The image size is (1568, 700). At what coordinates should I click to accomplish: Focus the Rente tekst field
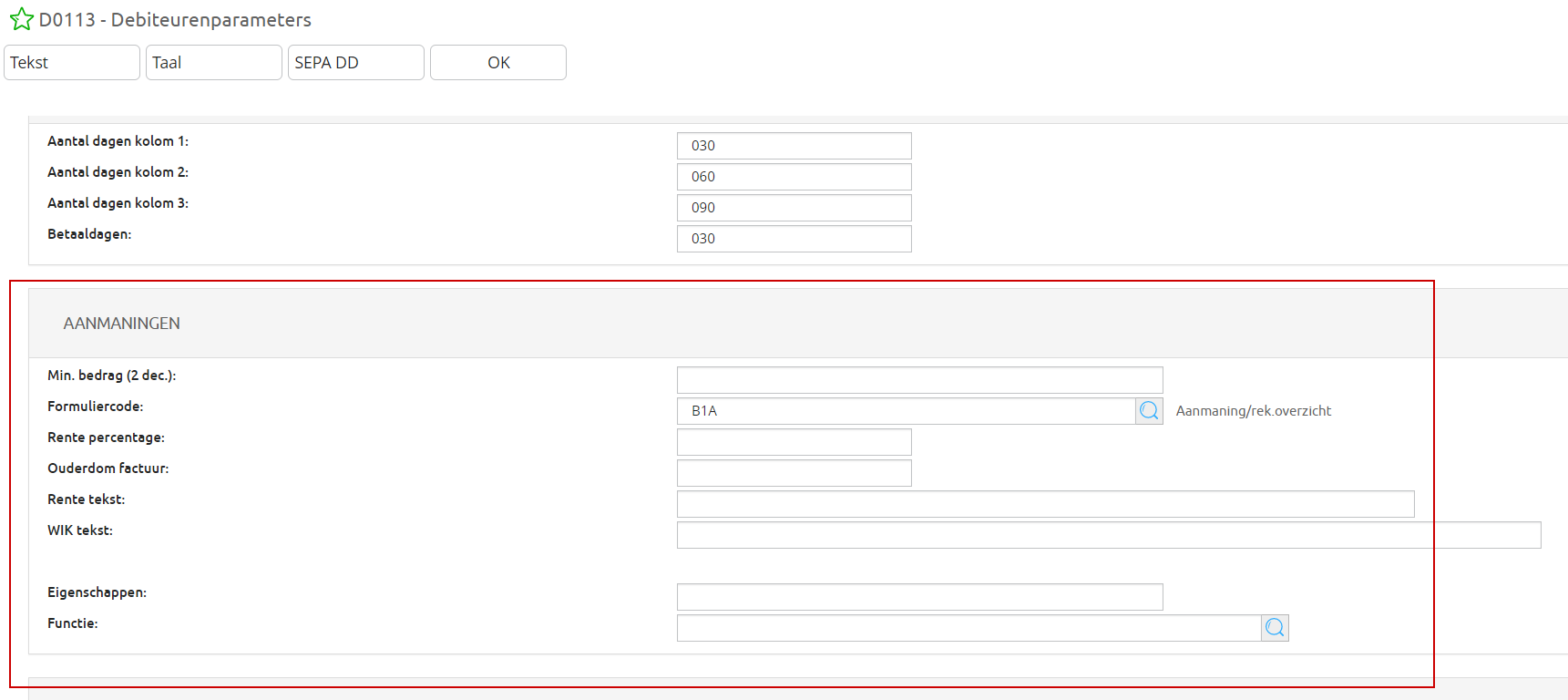[x=1046, y=504]
